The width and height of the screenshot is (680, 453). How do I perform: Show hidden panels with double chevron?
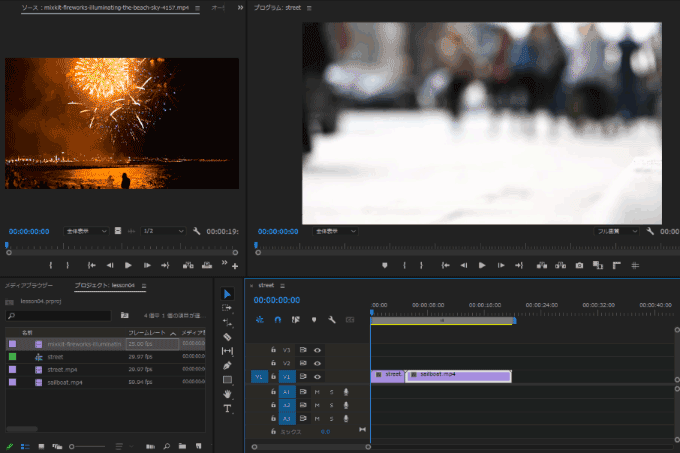pos(240,7)
